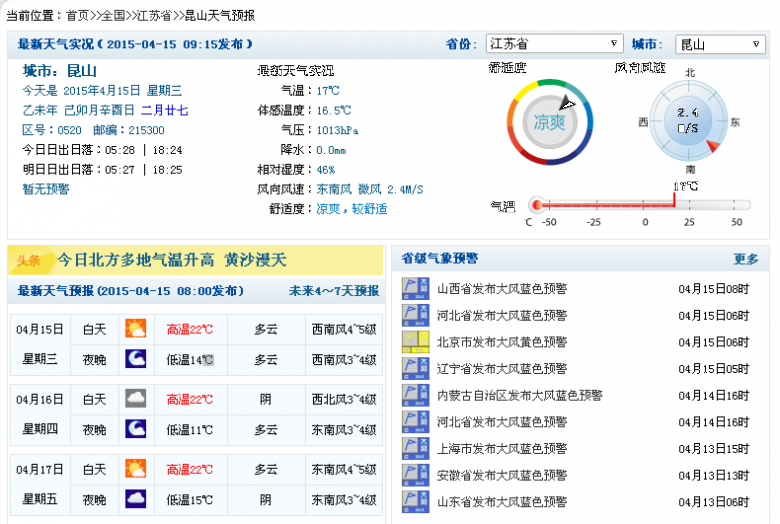This screenshot has height=524, width=780.
Task: Click the blue warning icon beside 山西省发布大风蓝色预警
Action: tap(415, 289)
